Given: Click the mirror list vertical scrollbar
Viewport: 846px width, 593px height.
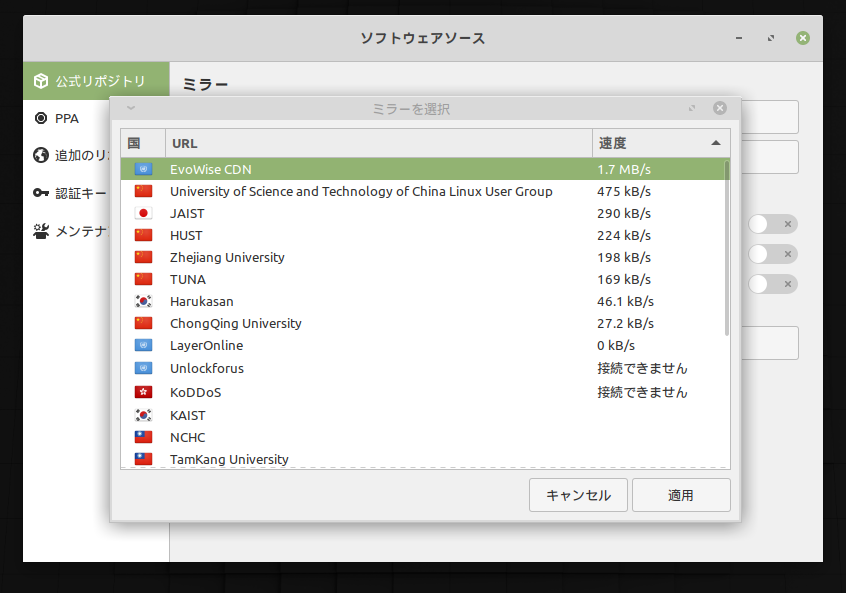Looking at the screenshot, I should 727,248.
